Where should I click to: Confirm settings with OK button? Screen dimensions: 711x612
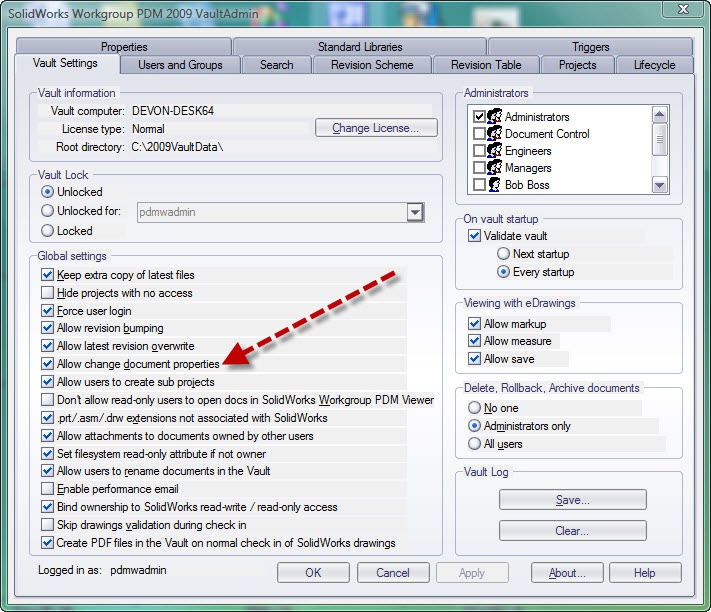313,573
